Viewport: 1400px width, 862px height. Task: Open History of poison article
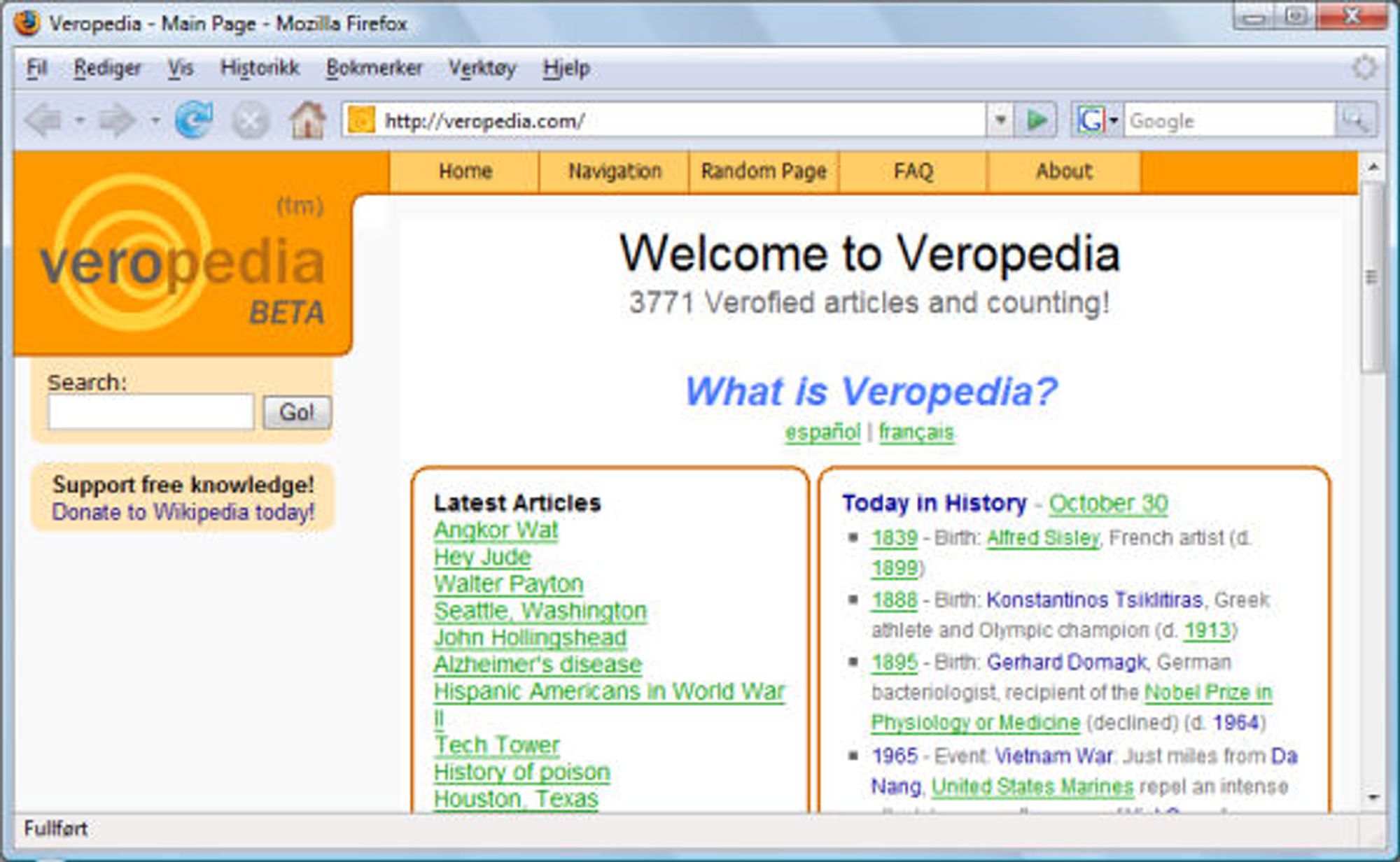[x=521, y=772]
